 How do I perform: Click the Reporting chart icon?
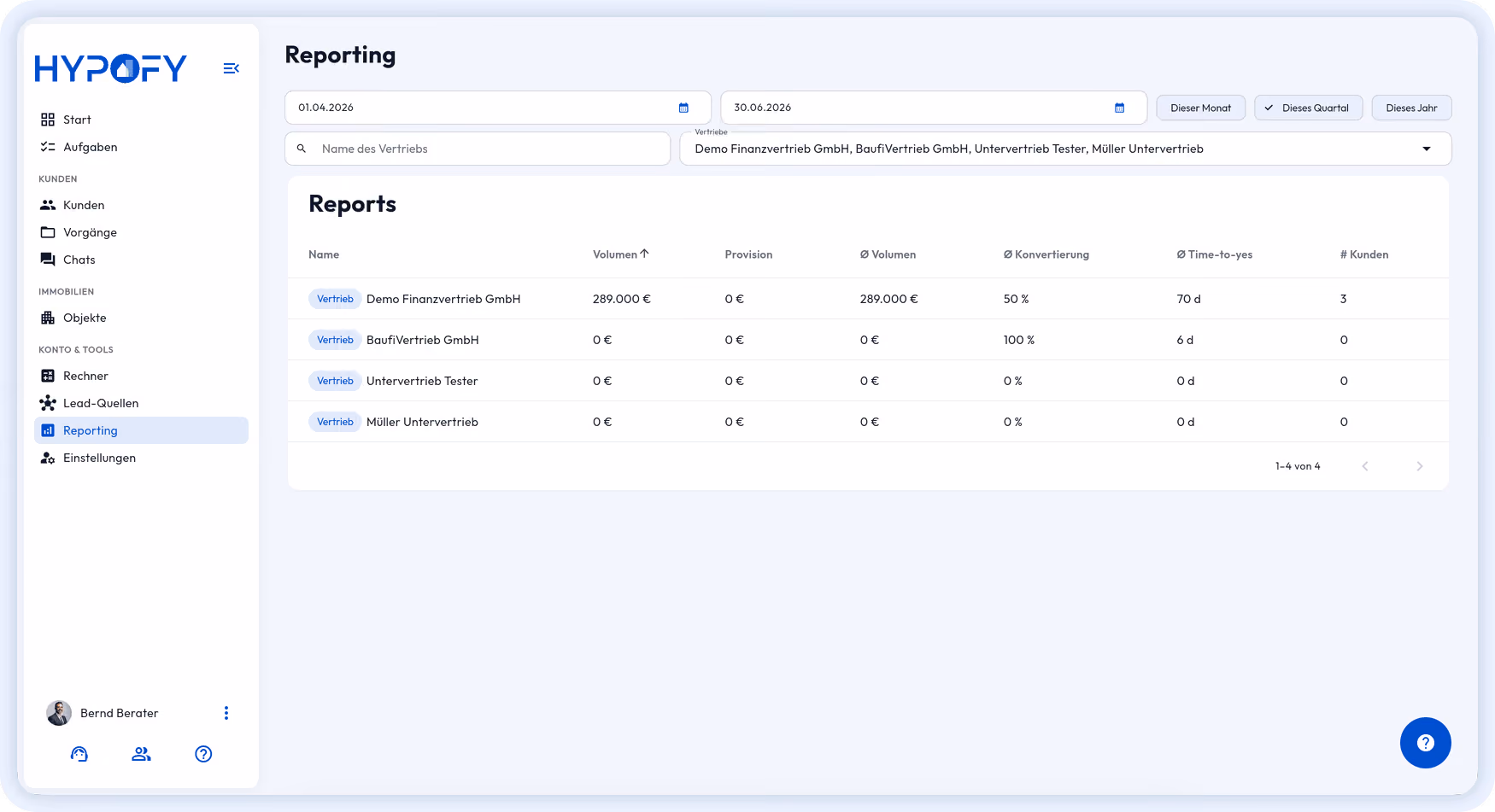tap(48, 430)
